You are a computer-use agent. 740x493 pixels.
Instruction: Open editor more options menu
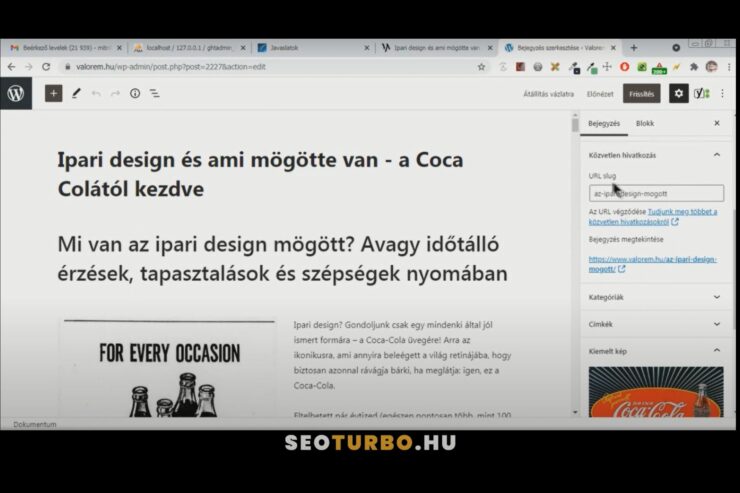(x=723, y=93)
